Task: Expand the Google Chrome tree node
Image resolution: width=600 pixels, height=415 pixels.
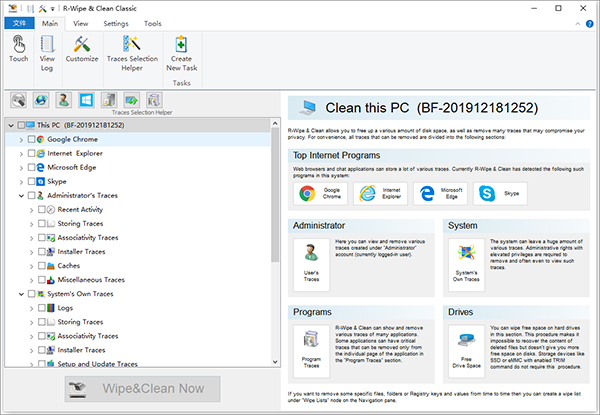Action: (21, 140)
